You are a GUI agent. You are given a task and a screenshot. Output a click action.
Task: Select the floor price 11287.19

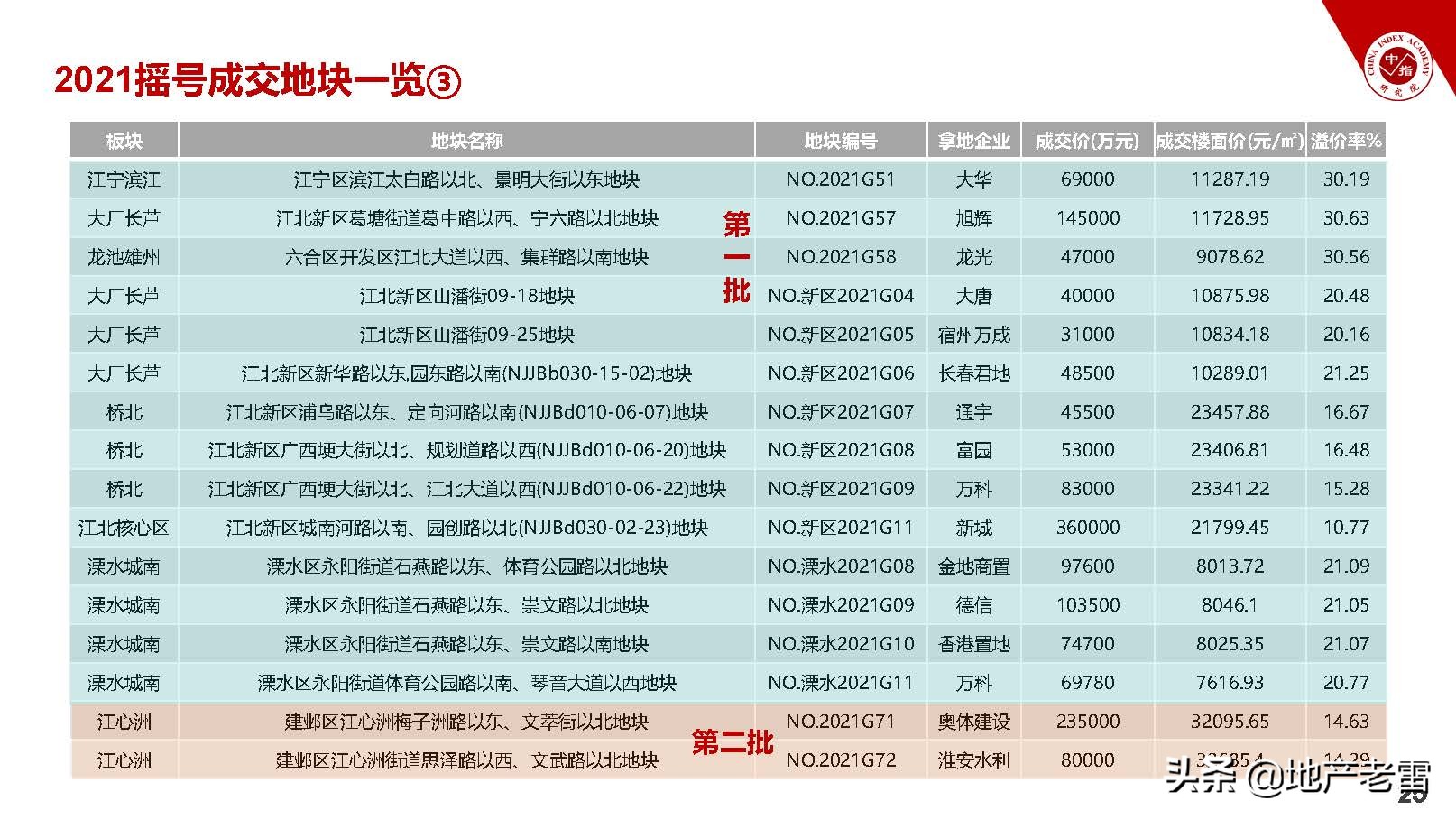(x=1230, y=179)
